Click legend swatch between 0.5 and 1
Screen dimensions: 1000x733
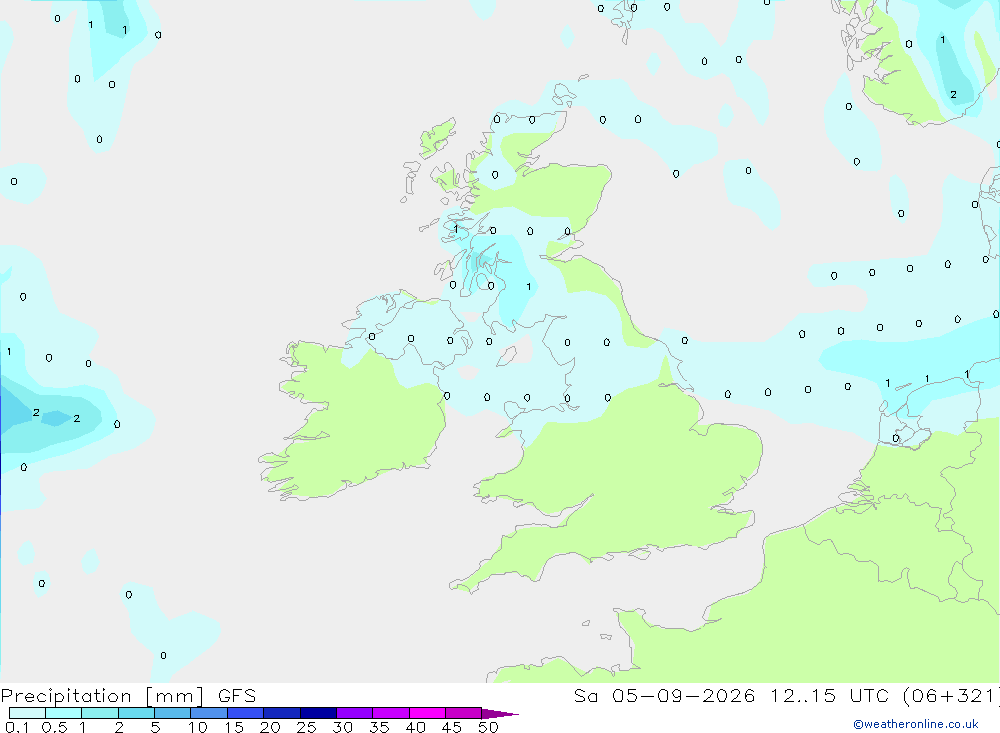[x=63, y=713]
